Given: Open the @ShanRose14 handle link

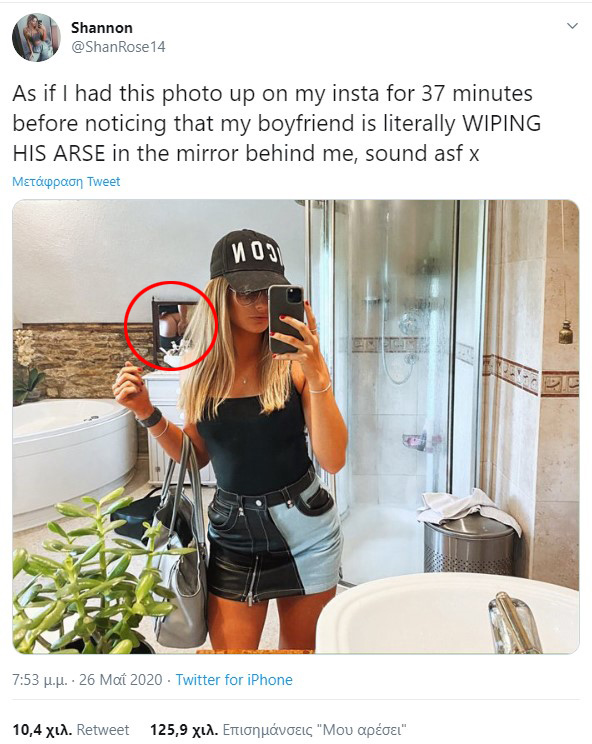Looking at the screenshot, I should click(118, 47).
